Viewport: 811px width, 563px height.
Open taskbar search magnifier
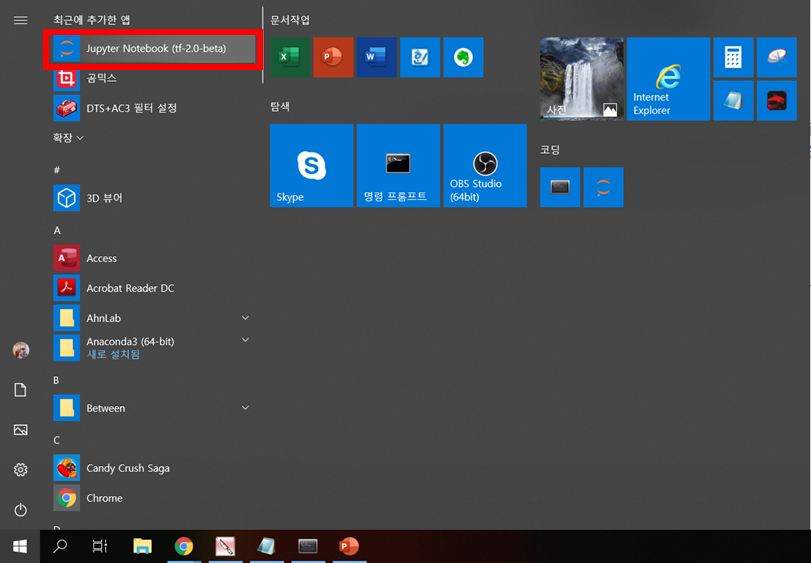(x=60, y=546)
